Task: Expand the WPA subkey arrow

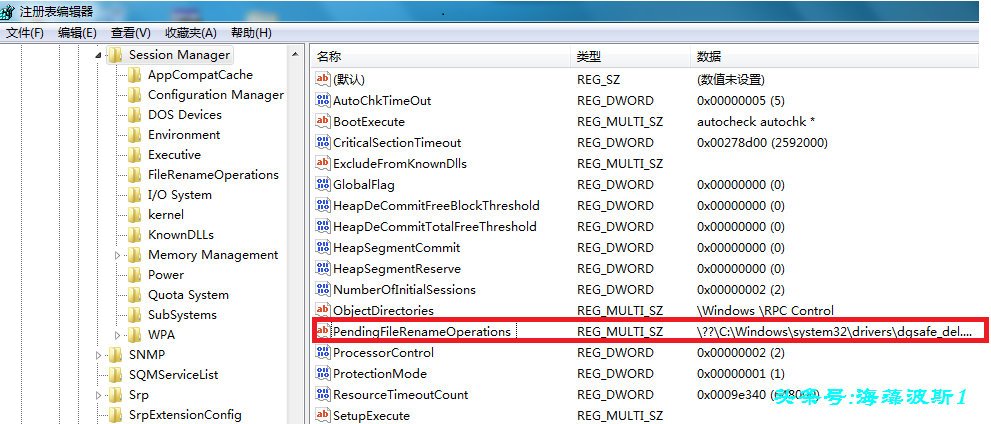Action: 118,335
